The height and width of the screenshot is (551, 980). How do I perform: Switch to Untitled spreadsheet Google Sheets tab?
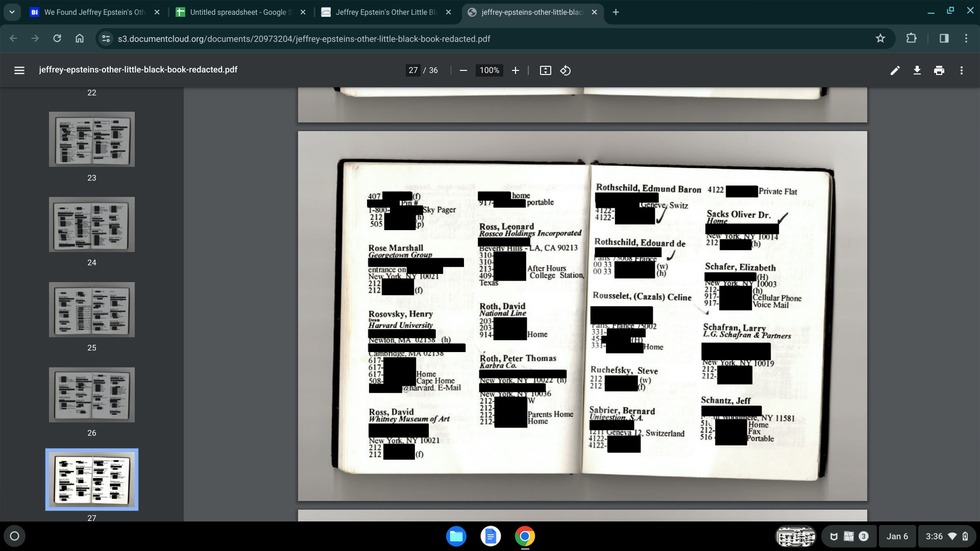click(240, 12)
